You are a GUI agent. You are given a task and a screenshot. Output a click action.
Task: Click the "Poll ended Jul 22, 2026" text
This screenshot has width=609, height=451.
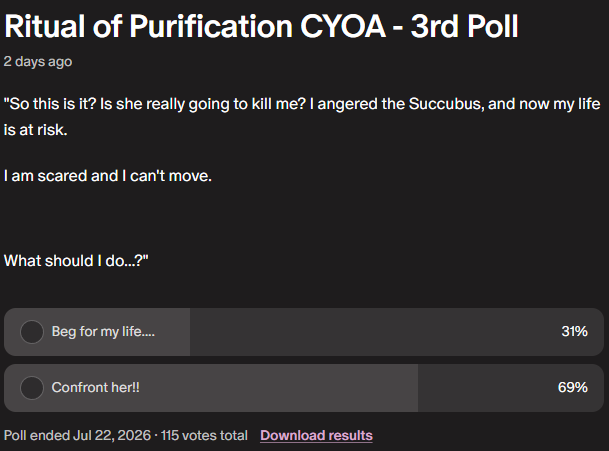coord(77,435)
